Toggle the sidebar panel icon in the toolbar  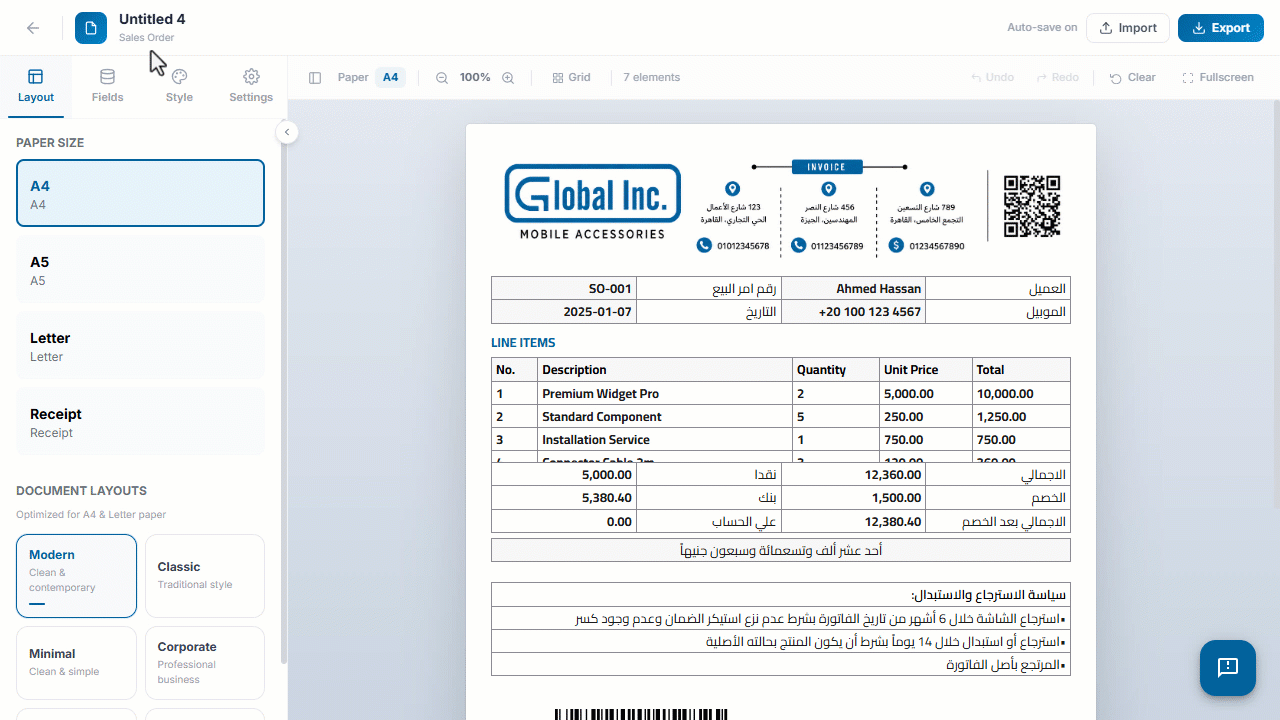click(315, 78)
